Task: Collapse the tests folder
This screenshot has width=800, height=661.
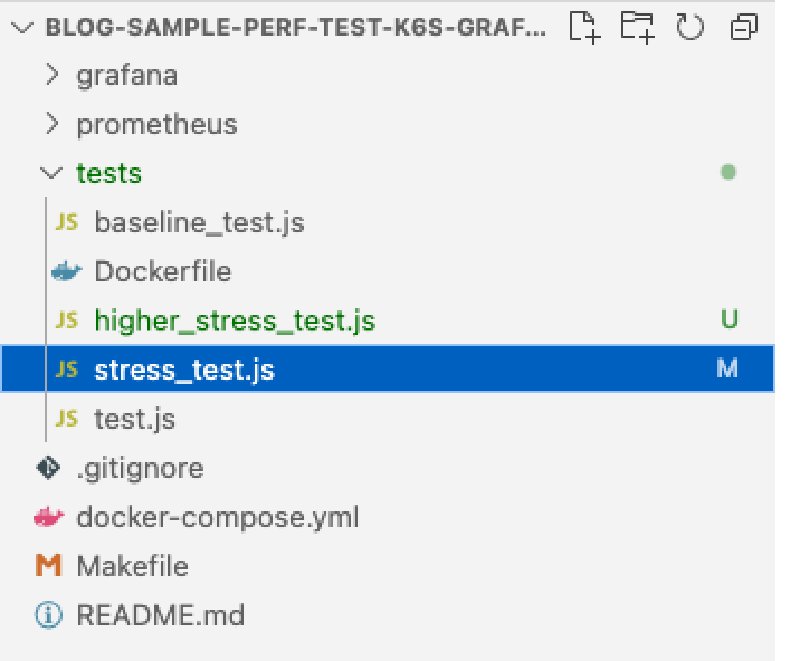Action: pyautogui.click(x=51, y=173)
